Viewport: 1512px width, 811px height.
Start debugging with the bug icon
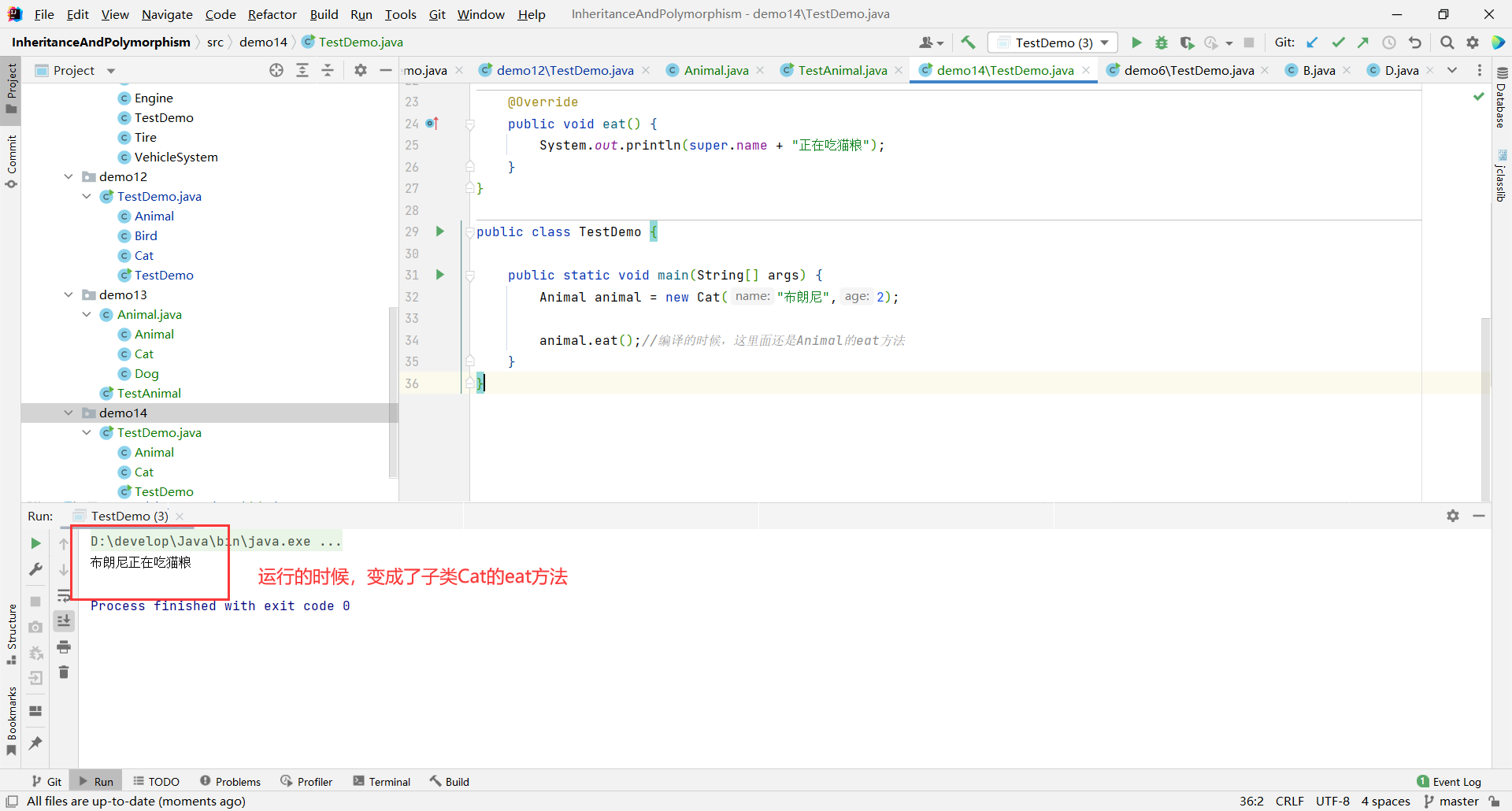[x=1162, y=43]
